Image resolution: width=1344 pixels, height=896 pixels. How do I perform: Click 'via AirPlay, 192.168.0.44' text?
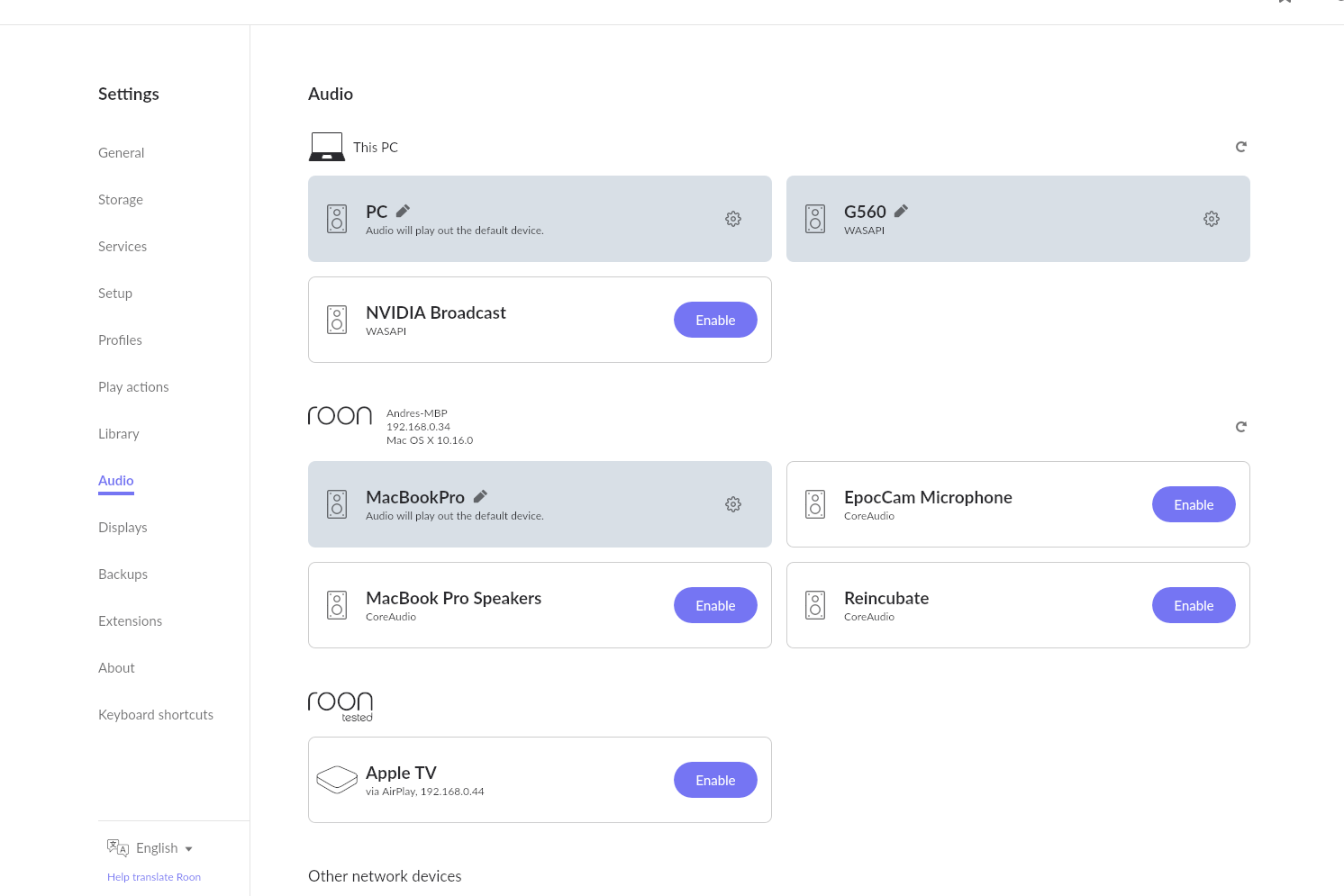coord(425,792)
